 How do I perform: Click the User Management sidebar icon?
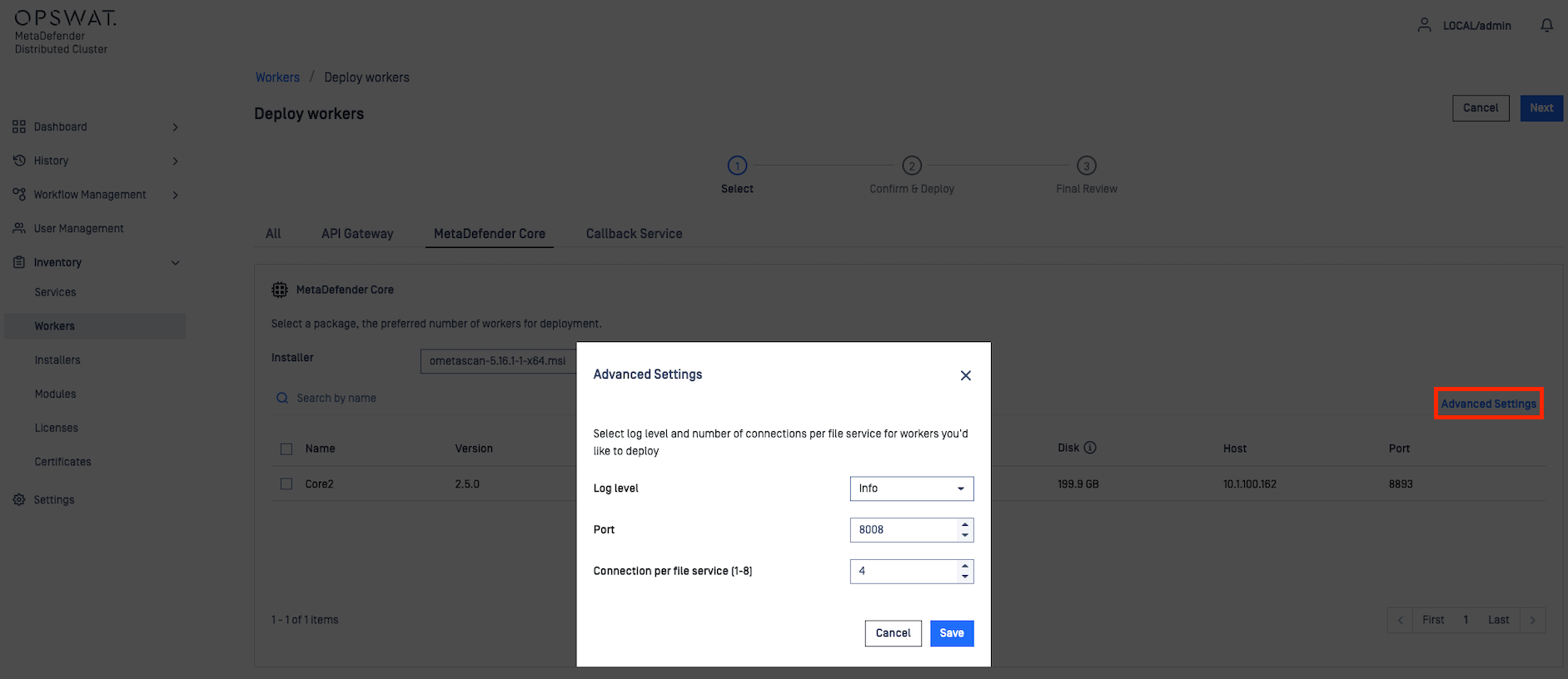tap(19, 228)
